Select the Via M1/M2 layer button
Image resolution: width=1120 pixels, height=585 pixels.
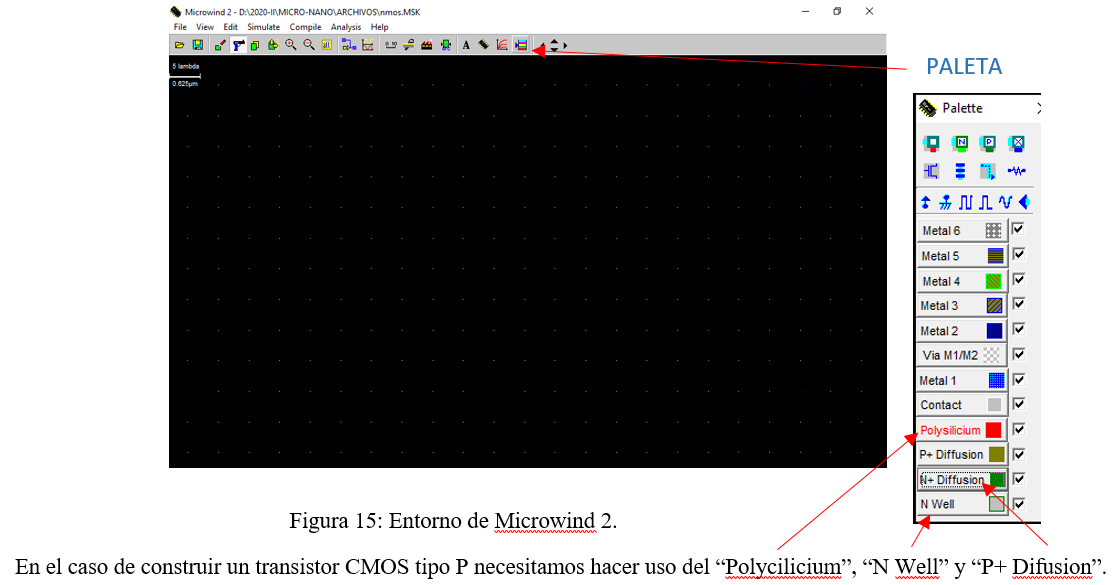962,355
